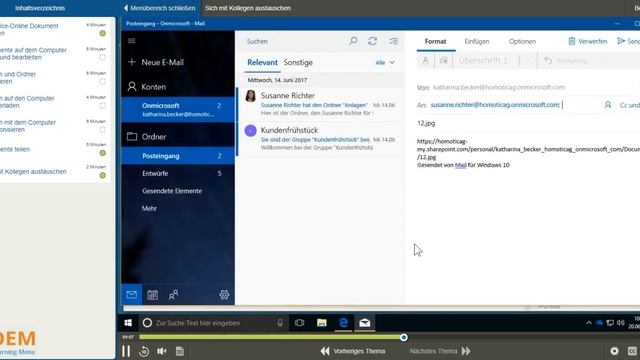The image size is (640, 360).
Task: Toggle checkbox for 'auf dem Computer und bearbeiten' topic
Action: point(102,57)
